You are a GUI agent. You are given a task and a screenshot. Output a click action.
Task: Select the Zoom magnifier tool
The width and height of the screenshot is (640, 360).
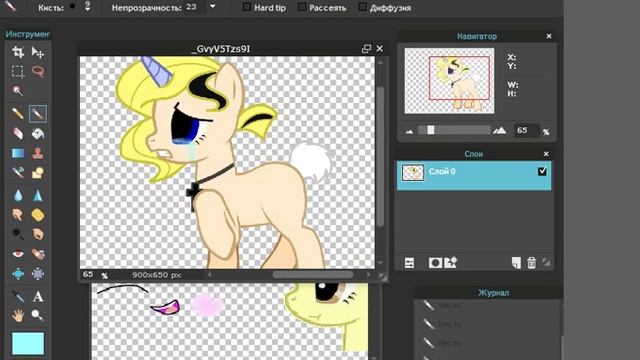click(38, 315)
